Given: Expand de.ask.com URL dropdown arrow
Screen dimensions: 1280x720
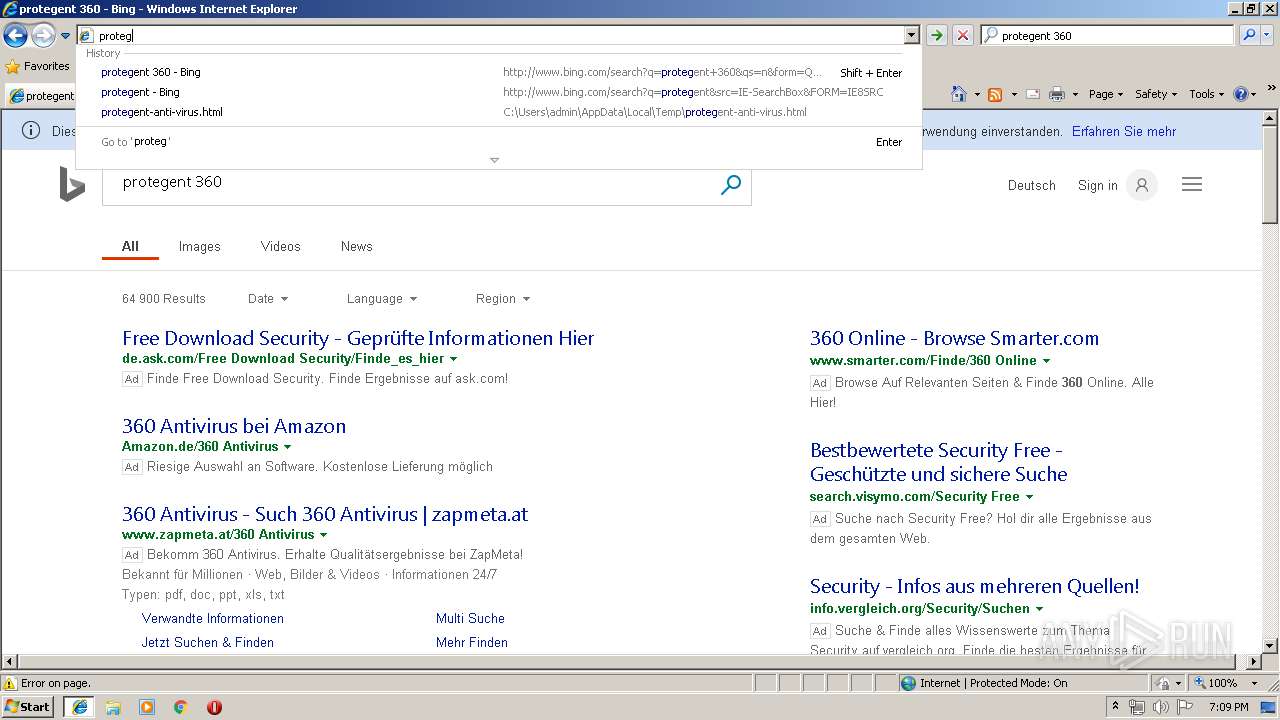Looking at the screenshot, I should 453,359.
